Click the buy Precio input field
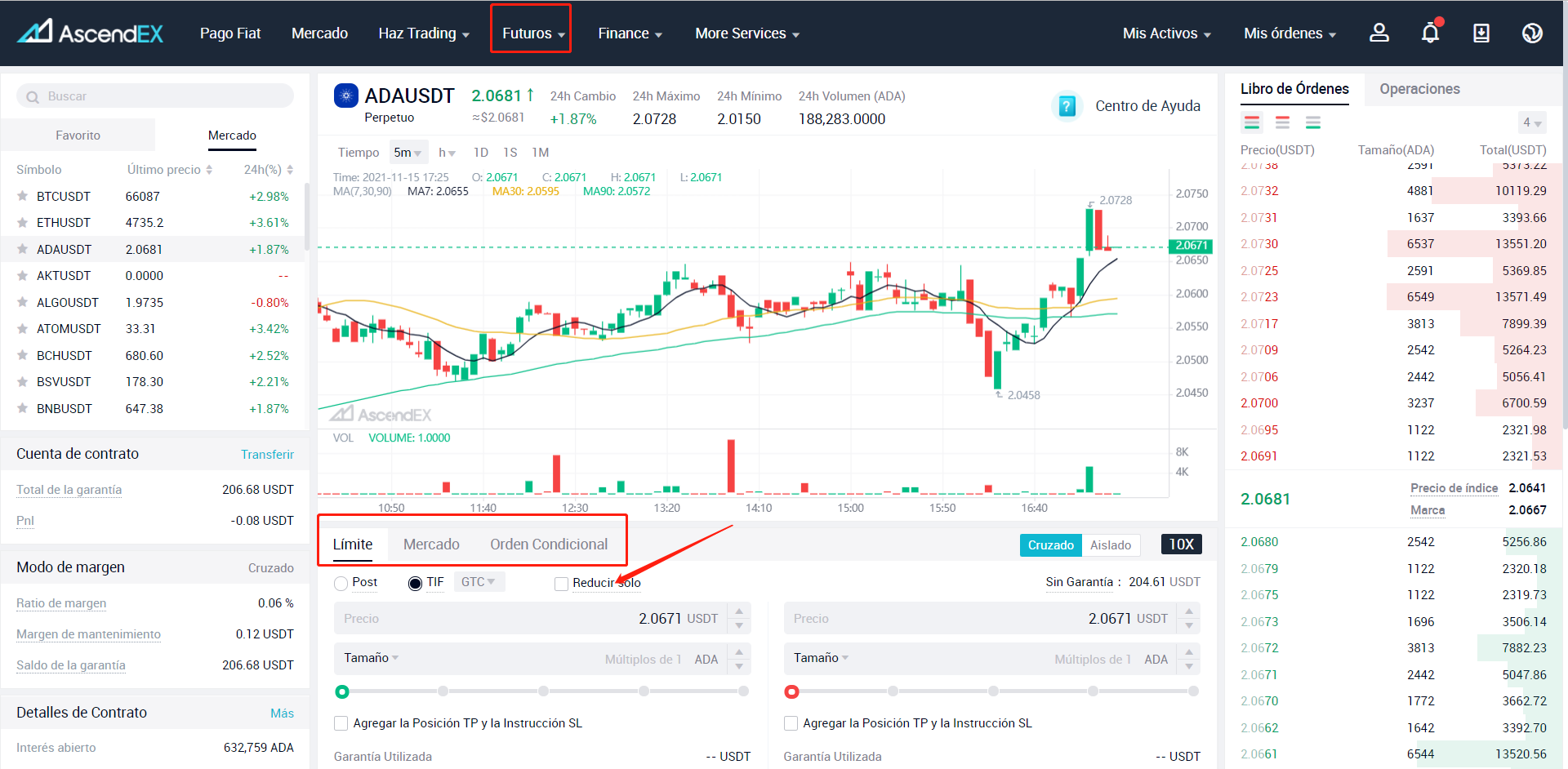1568x769 pixels. [532, 619]
